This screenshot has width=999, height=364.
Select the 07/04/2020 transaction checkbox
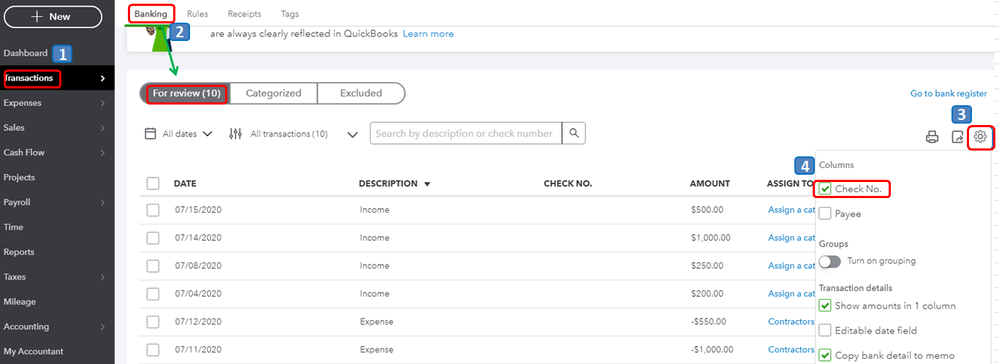click(153, 294)
